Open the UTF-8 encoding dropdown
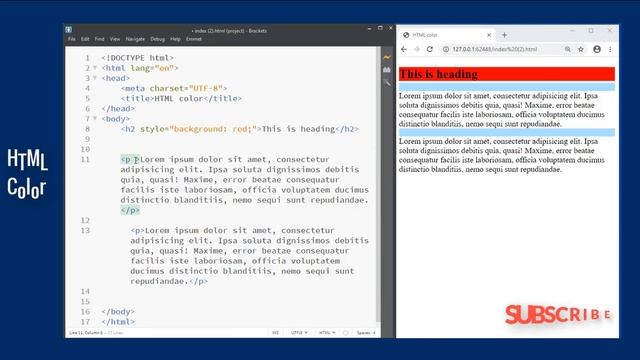Viewport: 640px width, 360px height. click(x=299, y=333)
